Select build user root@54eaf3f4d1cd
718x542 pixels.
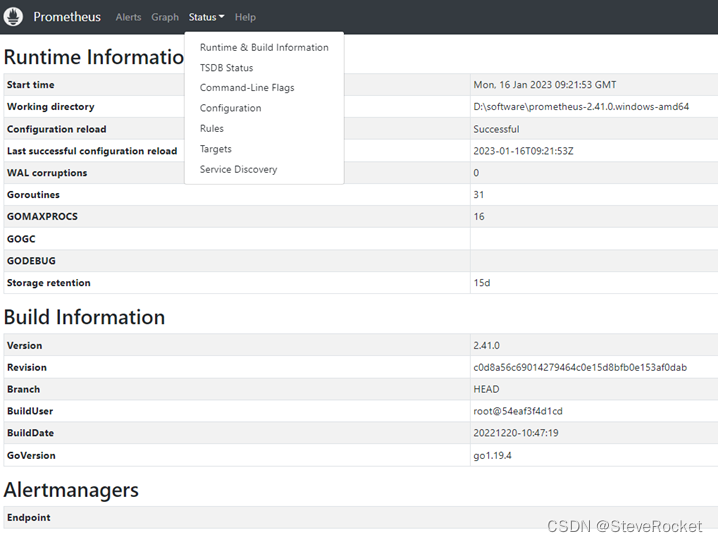(x=517, y=411)
